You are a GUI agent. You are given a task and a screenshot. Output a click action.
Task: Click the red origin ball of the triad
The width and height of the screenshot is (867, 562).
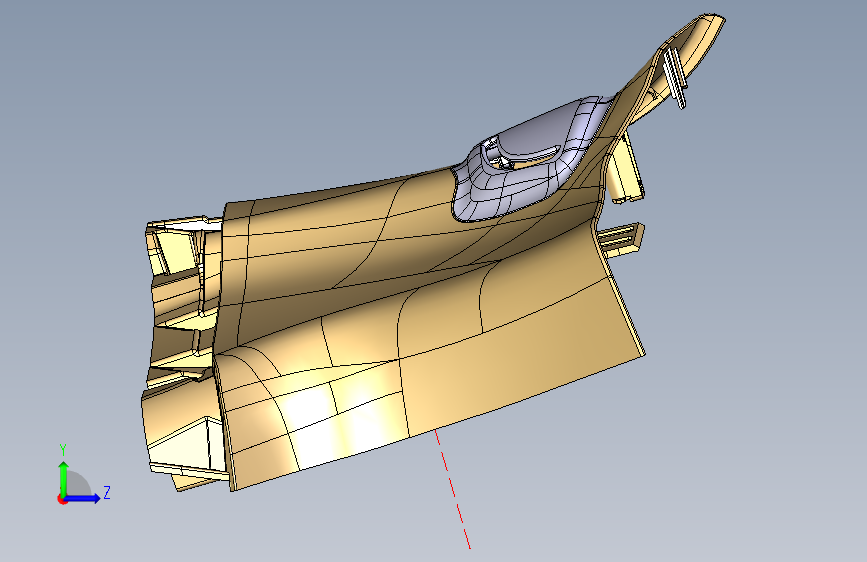coord(62,499)
